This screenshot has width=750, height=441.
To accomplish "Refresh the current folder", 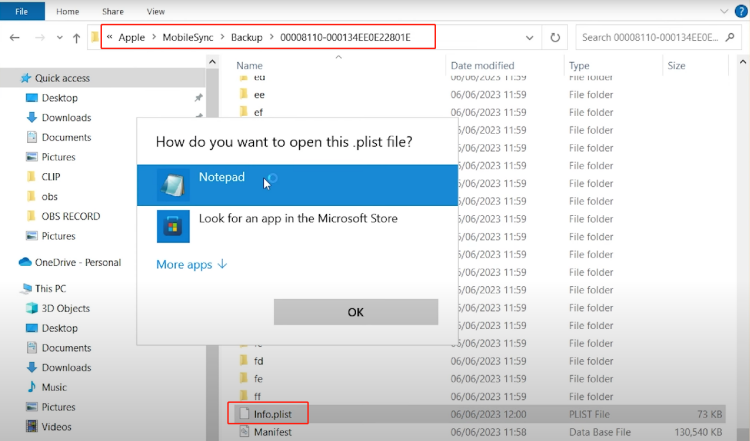I will [555, 37].
